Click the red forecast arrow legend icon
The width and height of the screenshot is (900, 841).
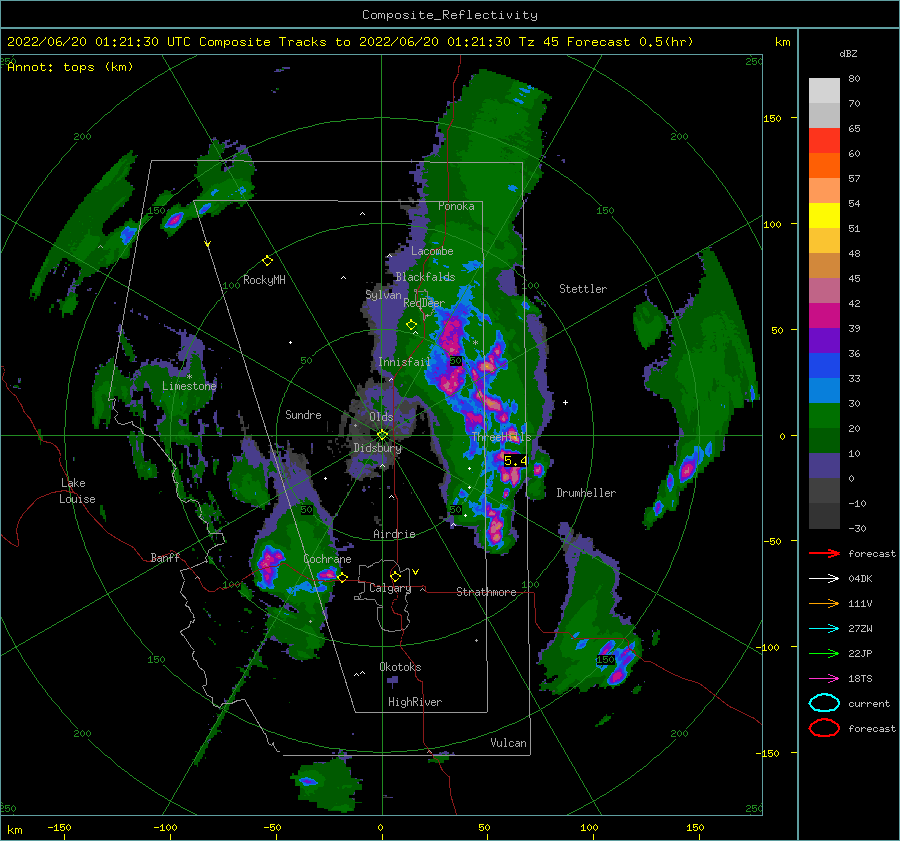pyautogui.click(x=824, y=553)
